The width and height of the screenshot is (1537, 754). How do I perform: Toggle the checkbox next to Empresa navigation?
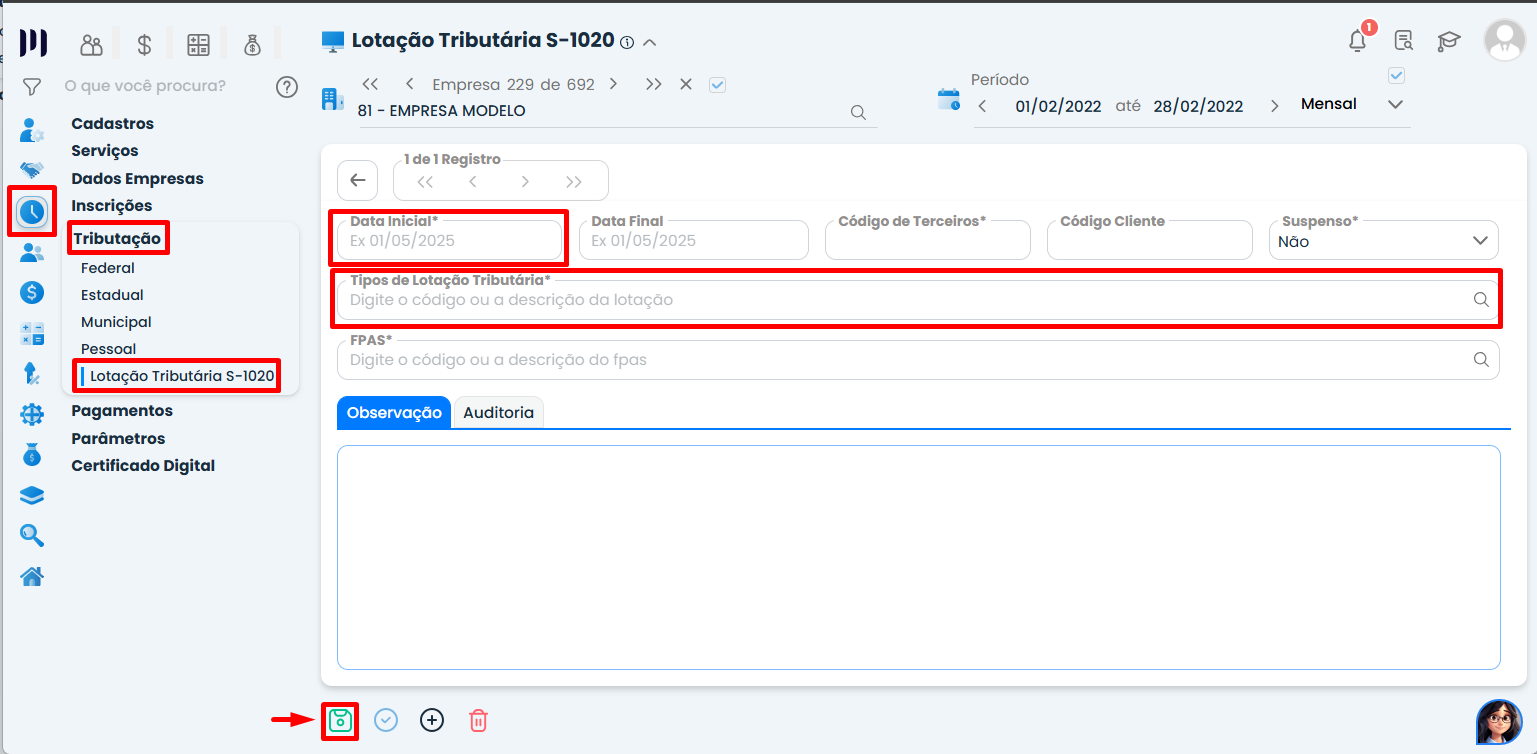pos(717,85)
